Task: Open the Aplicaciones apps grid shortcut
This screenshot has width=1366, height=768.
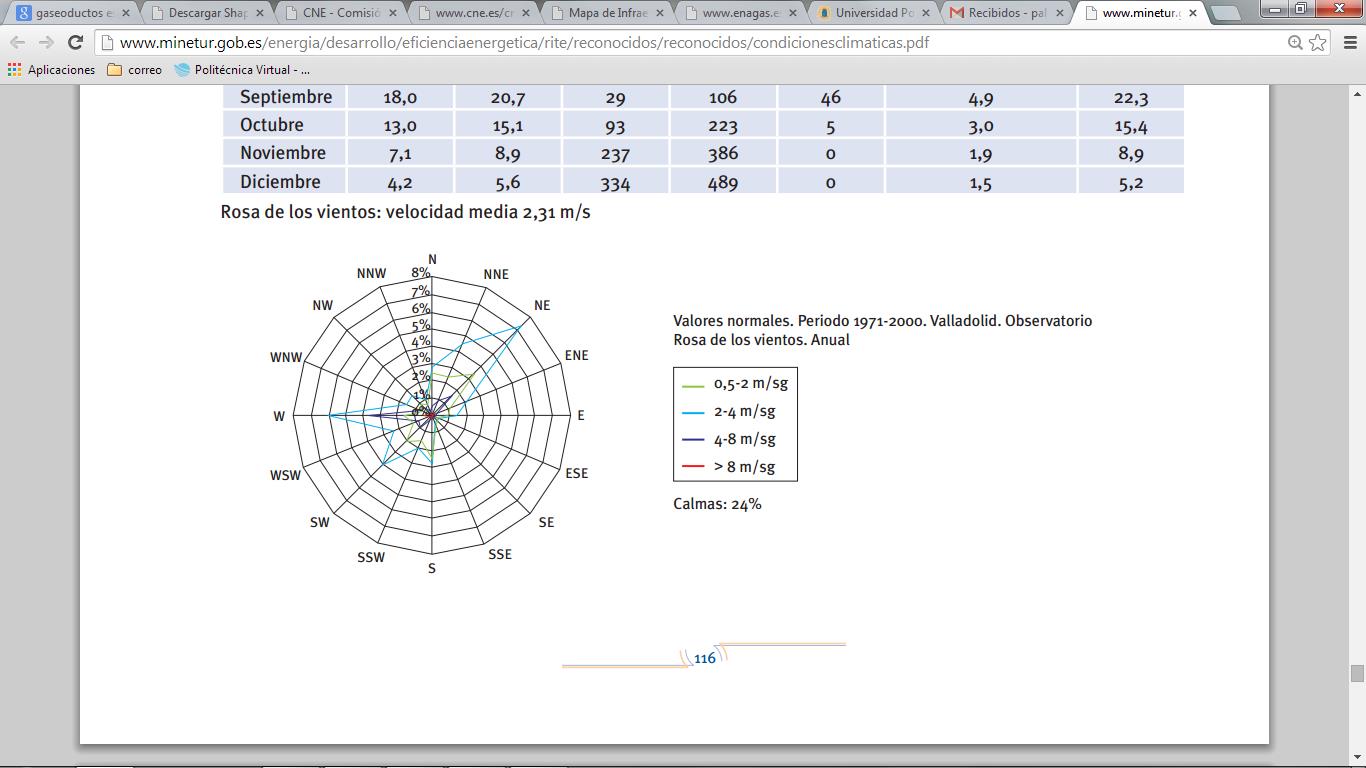Action: [52, 70]
